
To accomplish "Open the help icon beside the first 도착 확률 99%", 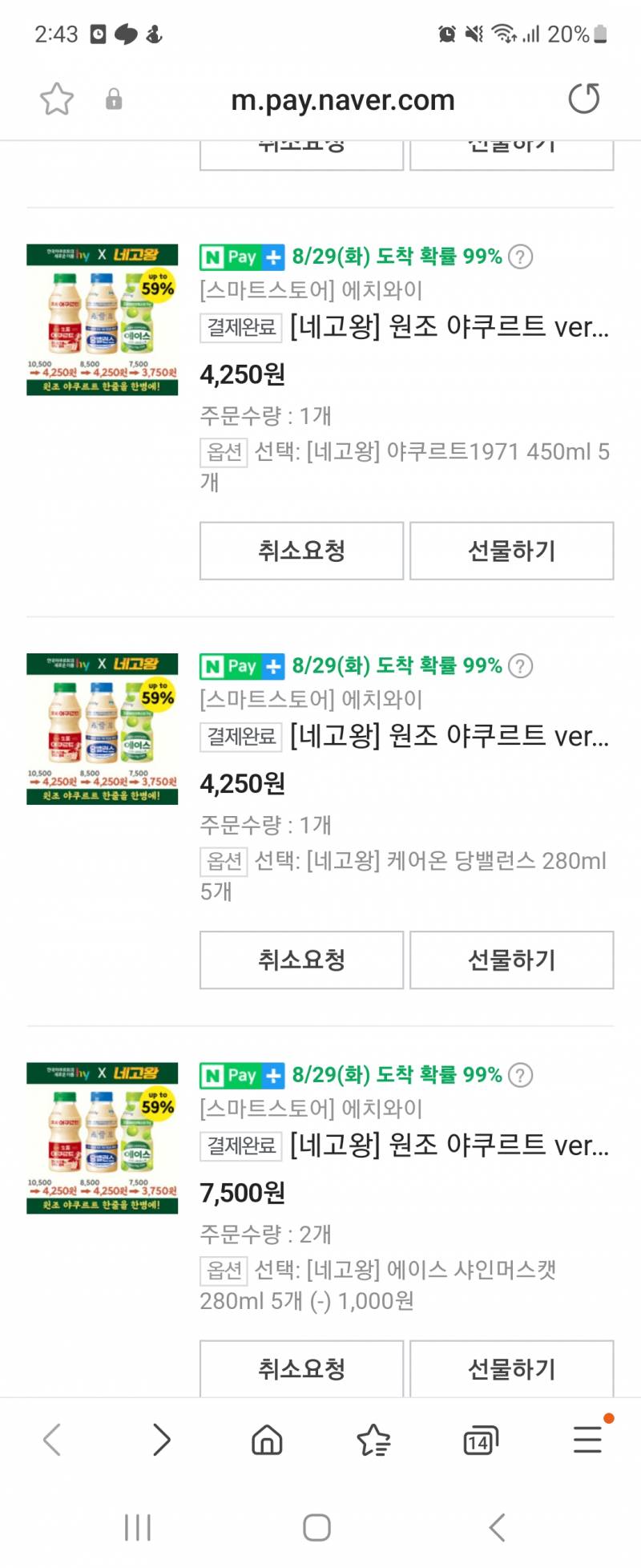I will pos(521,257).
